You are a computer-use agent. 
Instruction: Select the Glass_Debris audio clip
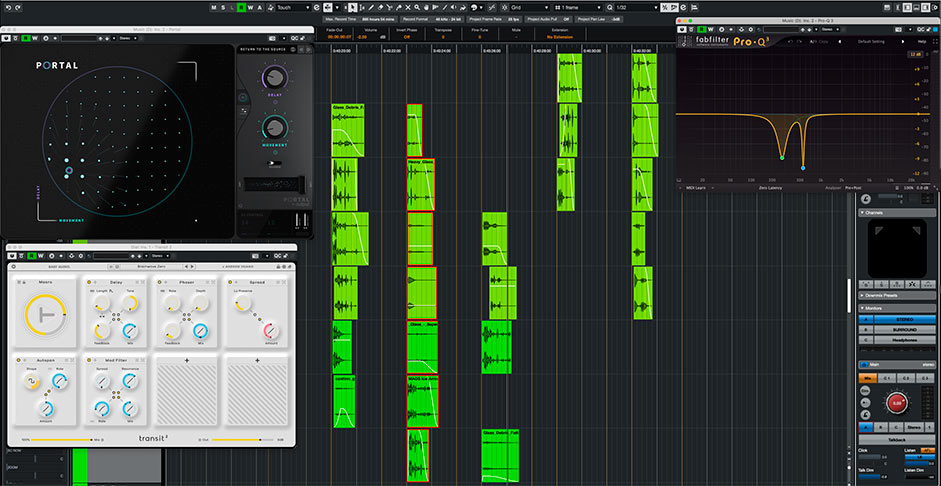point(348,130)
